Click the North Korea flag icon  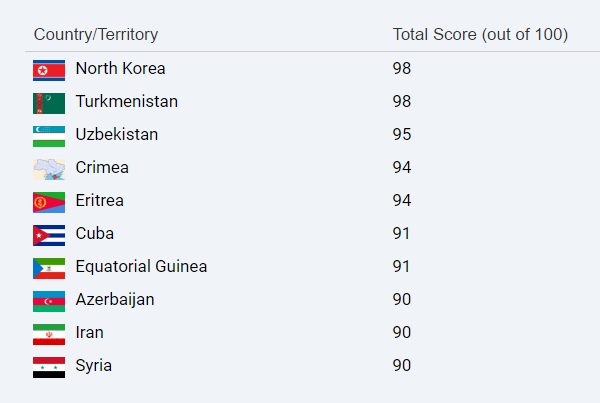49,70
